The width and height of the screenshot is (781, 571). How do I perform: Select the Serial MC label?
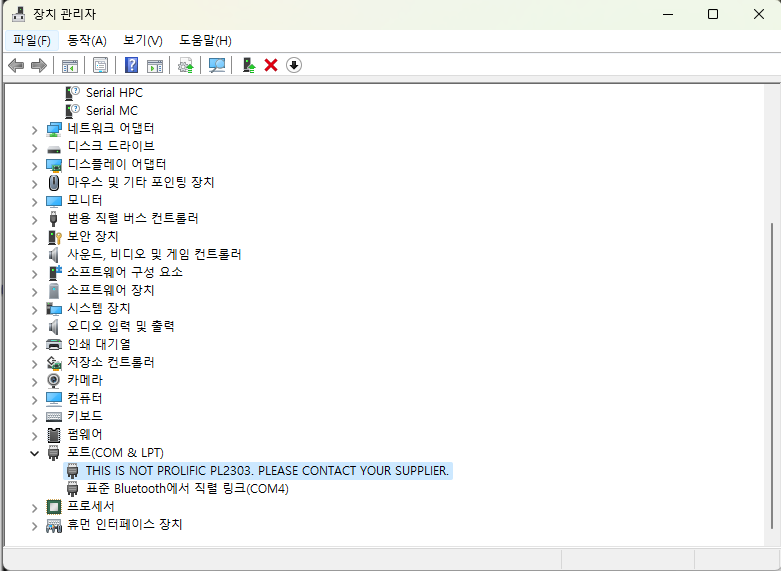click(112, 111)
